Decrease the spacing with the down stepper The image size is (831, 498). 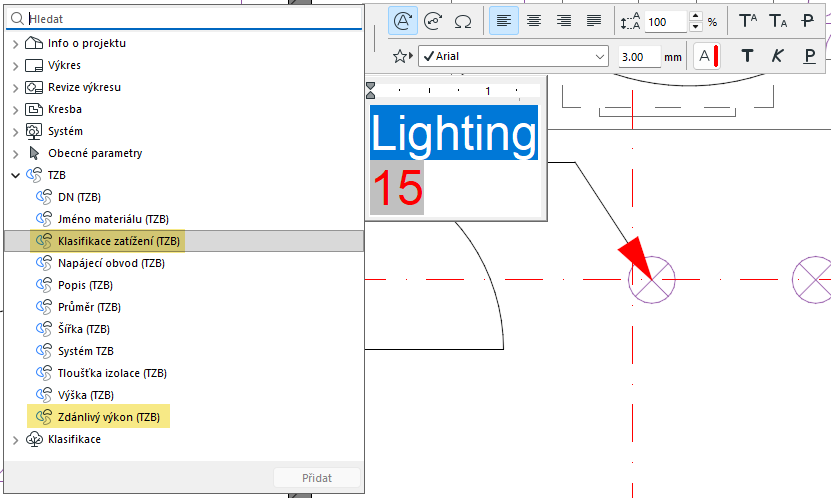point(696,27)
